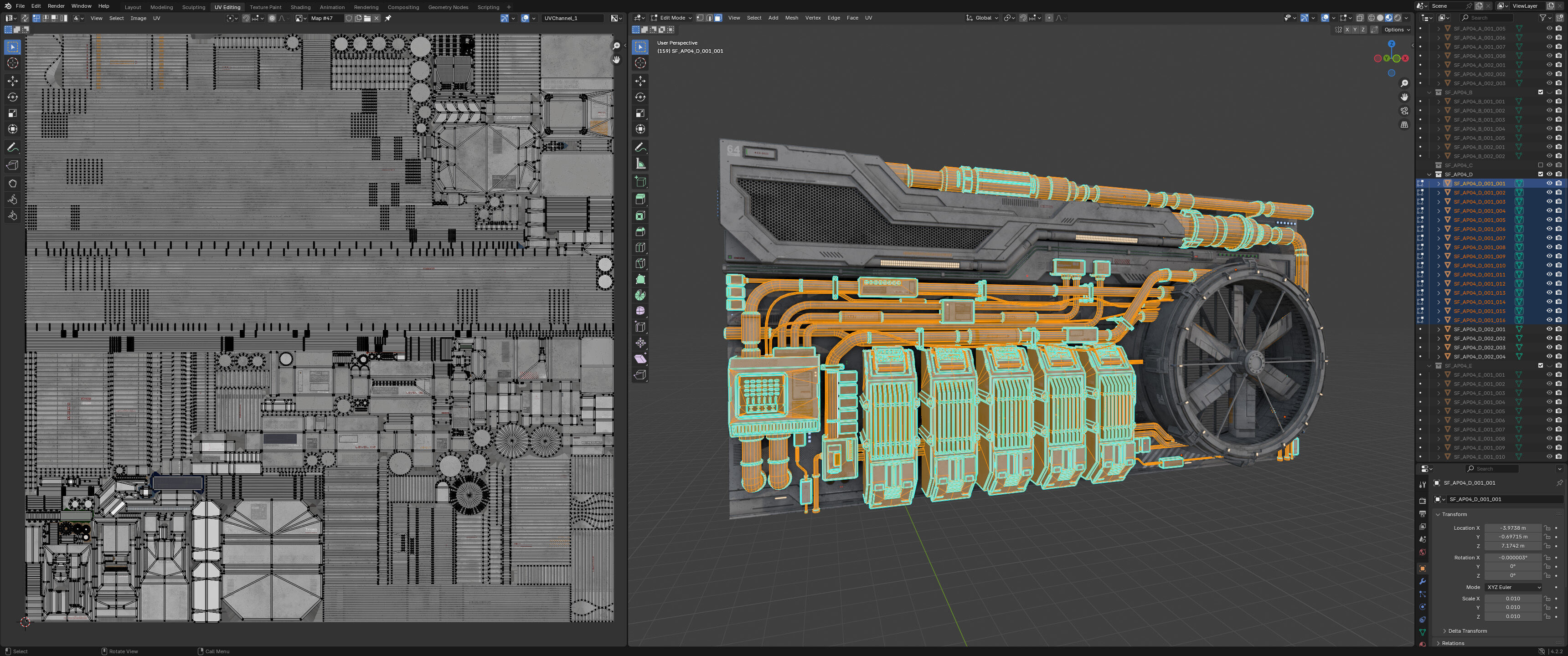The height and width of the screenshot is (656, 1568).
Task: Select the Annotate tool in UV editor
Action: pos(12,147)
